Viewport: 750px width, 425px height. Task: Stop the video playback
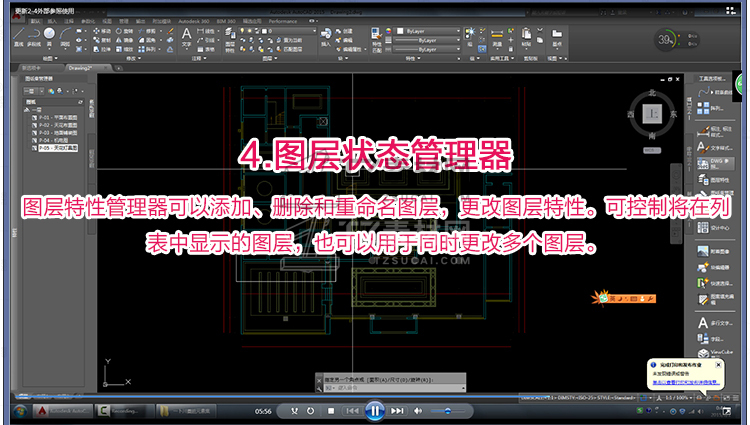click(x=331, y=411)
